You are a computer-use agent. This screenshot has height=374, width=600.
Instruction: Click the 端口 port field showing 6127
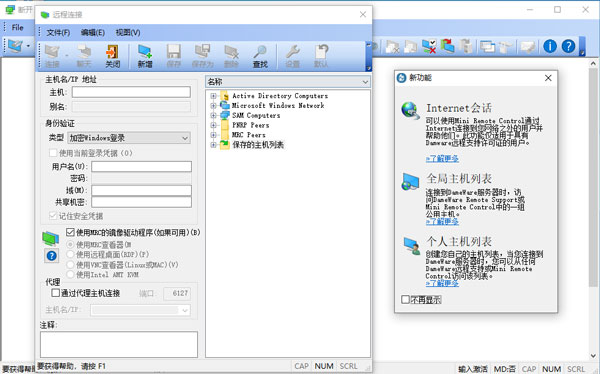click(x=177, y=293)
